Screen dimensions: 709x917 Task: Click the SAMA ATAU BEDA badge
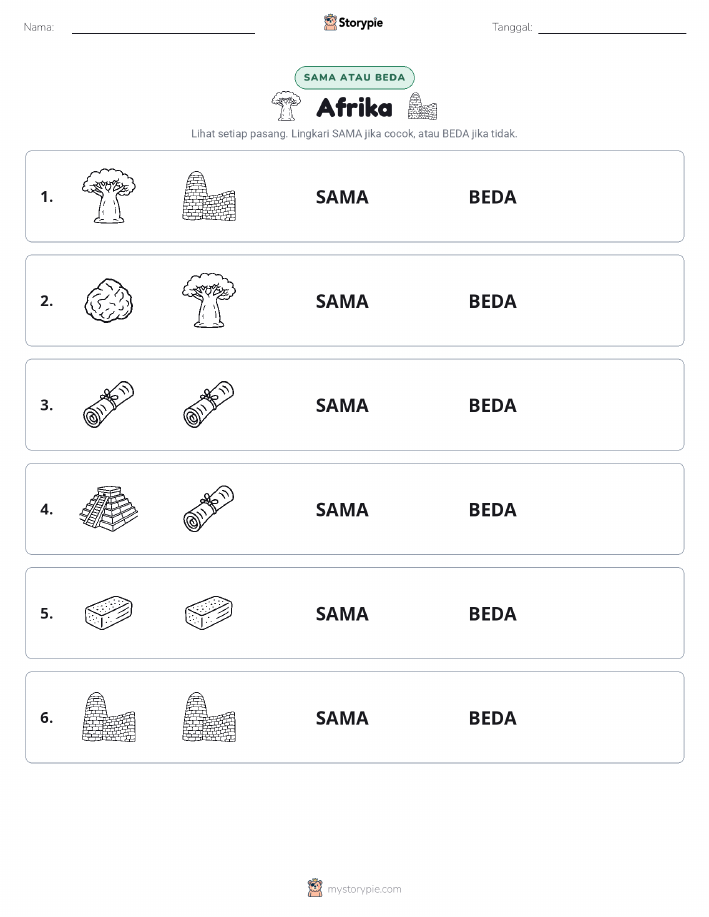(354, 77)
